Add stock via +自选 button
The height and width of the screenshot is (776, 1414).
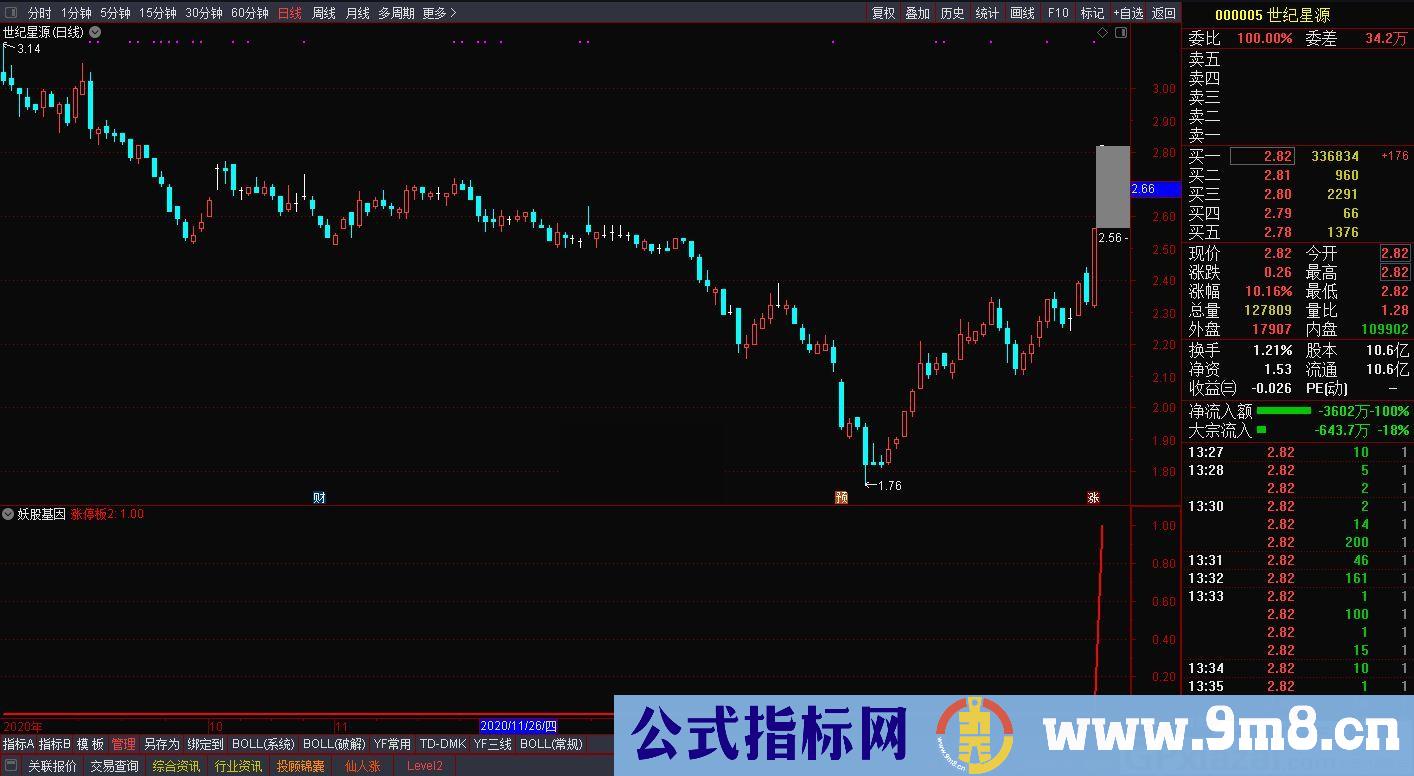coord(1127,13)
